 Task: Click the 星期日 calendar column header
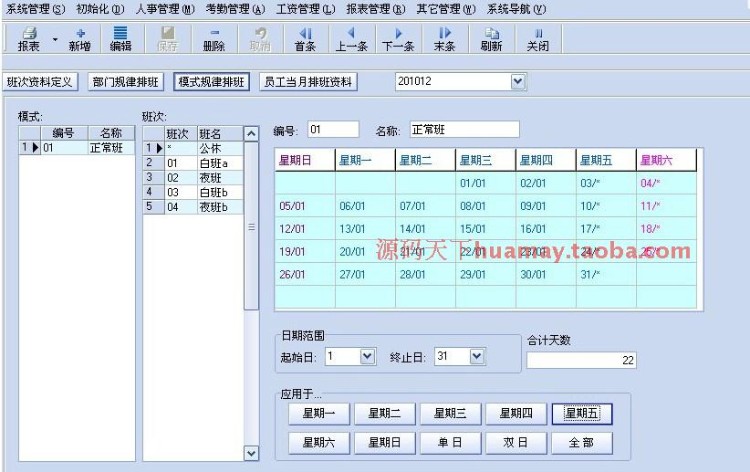(x=305, y=160)
